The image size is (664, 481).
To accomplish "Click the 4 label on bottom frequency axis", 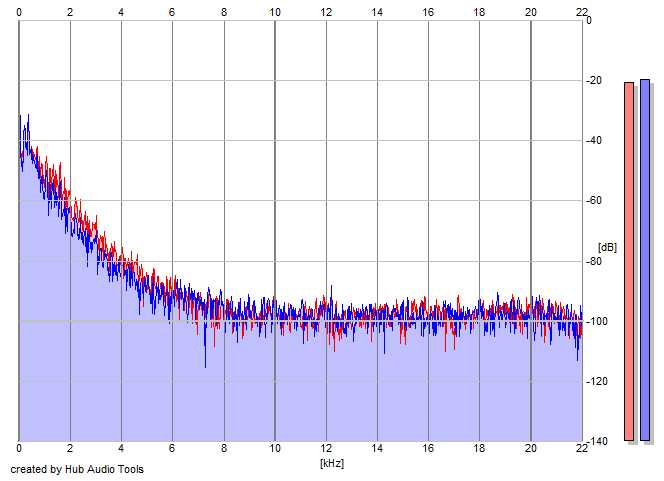I will pos(121,448).
